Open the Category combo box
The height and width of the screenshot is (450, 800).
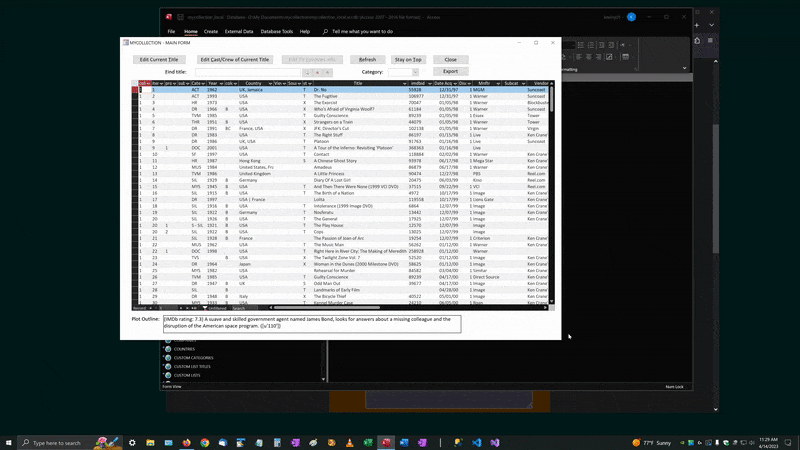(x=415, y=72)
